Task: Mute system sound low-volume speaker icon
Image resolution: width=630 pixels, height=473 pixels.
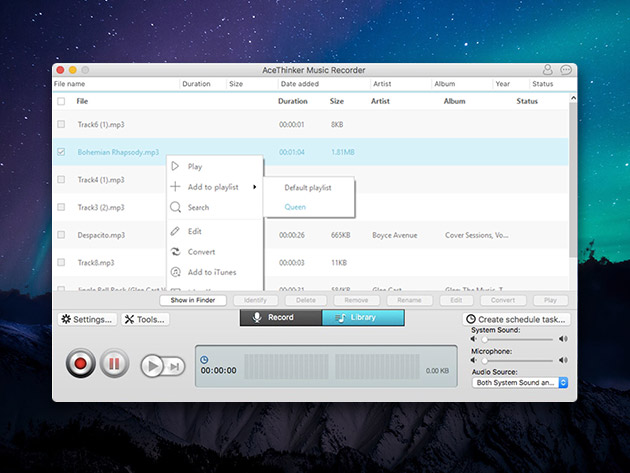Action: [474, 339]
